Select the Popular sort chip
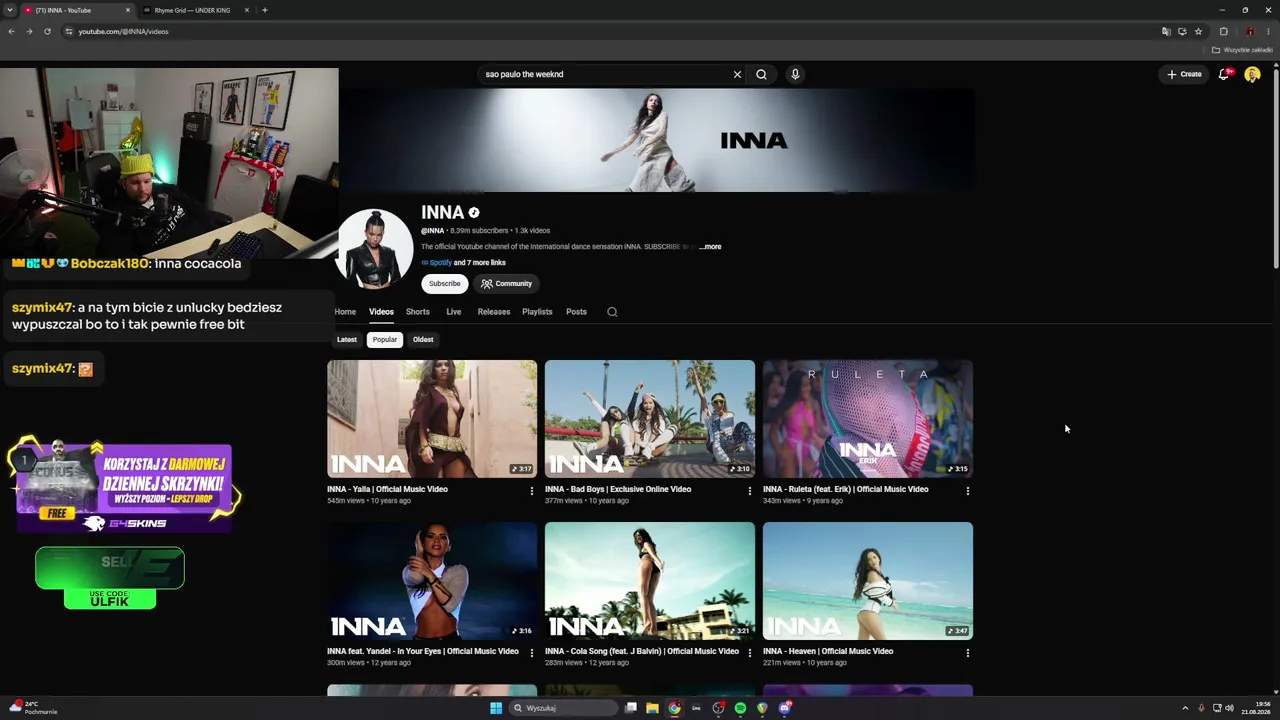This screenshot has width=1280, height=720. coord(385,340)
